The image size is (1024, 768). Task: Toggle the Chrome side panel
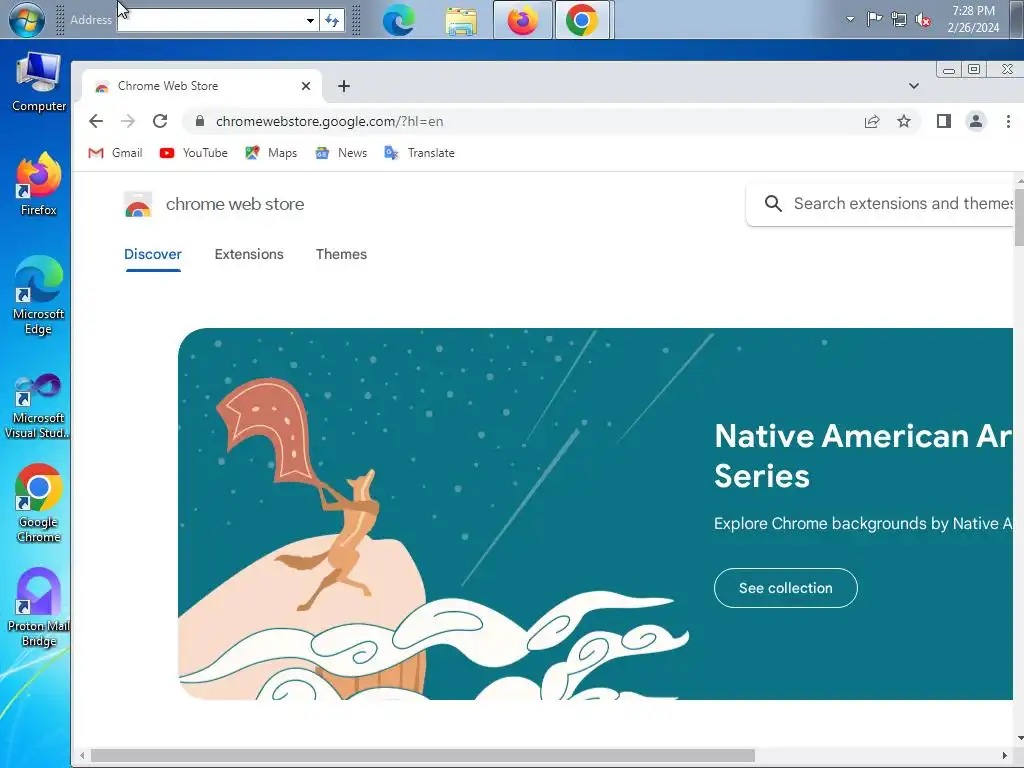point(944,121)
